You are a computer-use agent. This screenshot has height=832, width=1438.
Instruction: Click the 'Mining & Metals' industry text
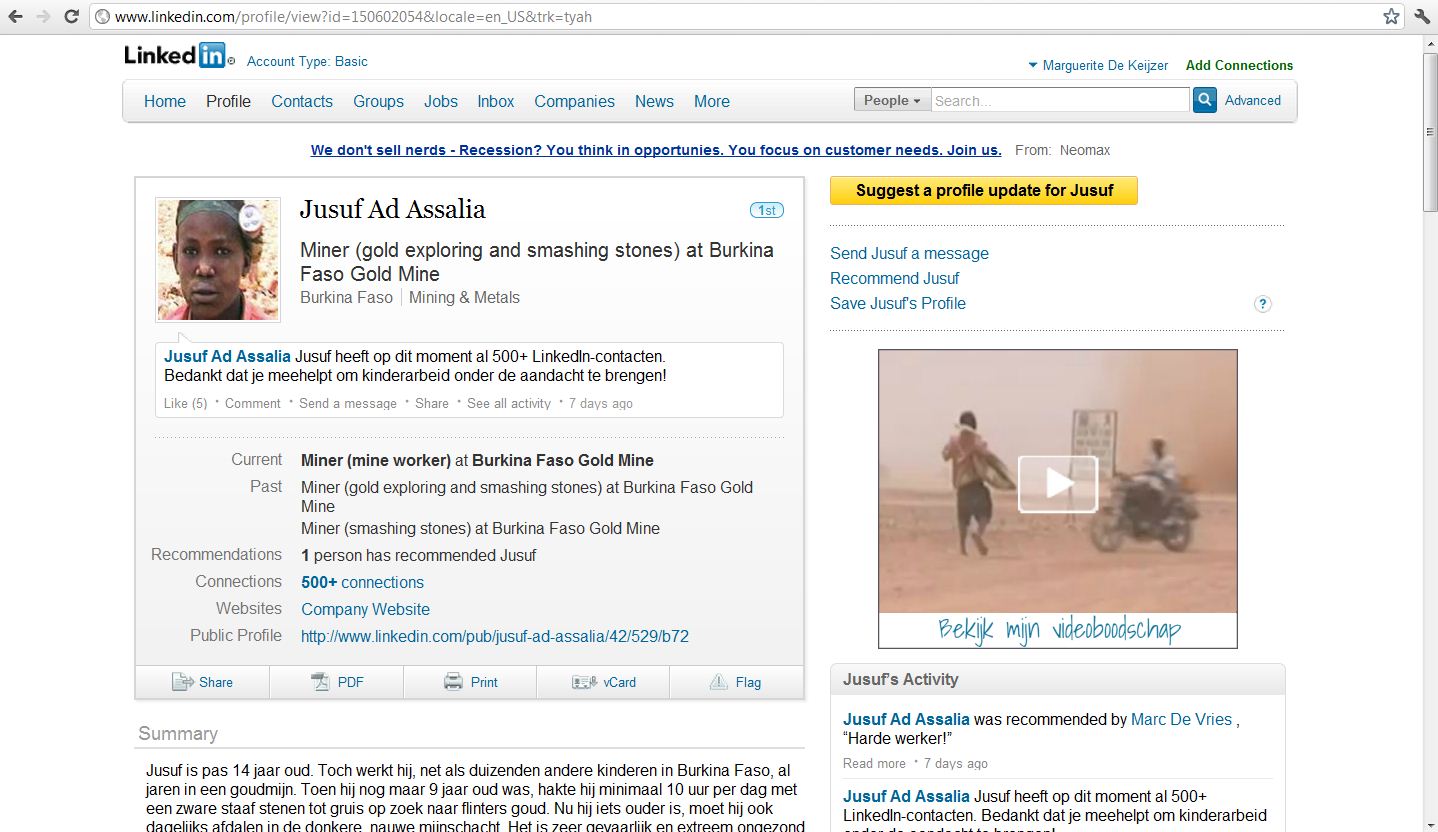[x=464, y=297]
